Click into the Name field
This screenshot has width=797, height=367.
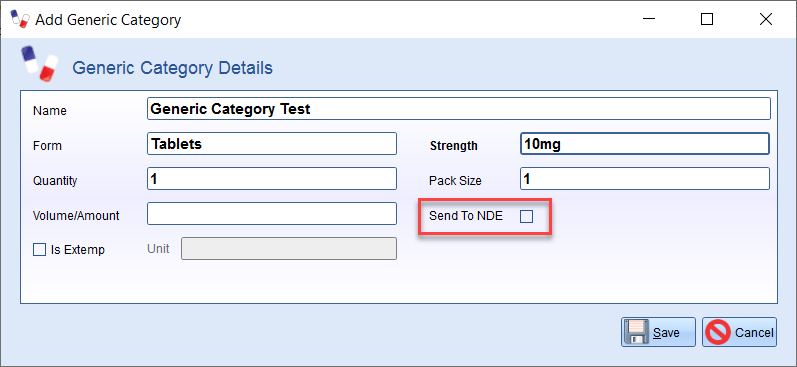click(x=458, y=109)
